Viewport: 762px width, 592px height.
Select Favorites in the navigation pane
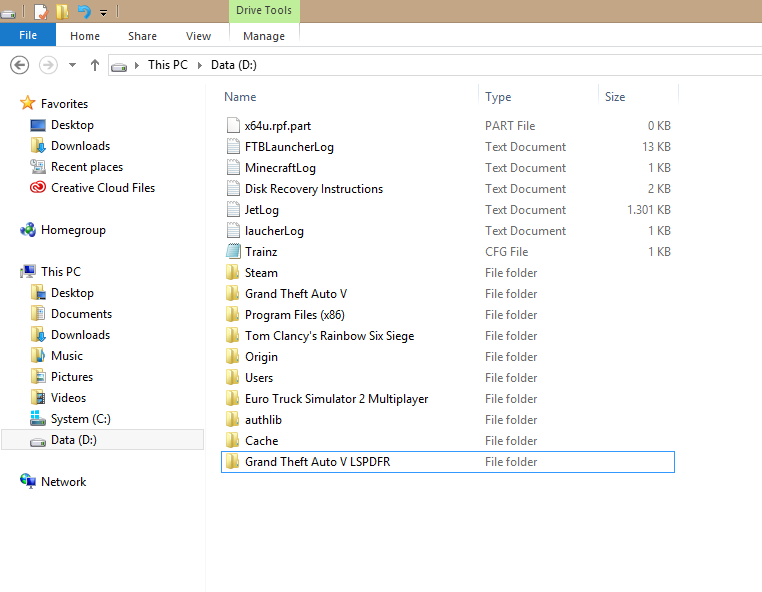64,104
